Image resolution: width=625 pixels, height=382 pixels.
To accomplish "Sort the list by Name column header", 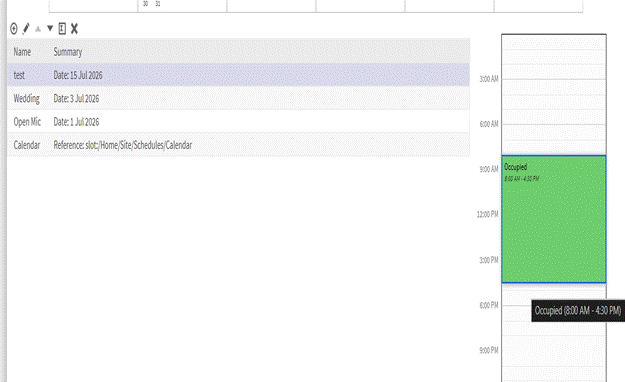I will click(x=22, y=52).
